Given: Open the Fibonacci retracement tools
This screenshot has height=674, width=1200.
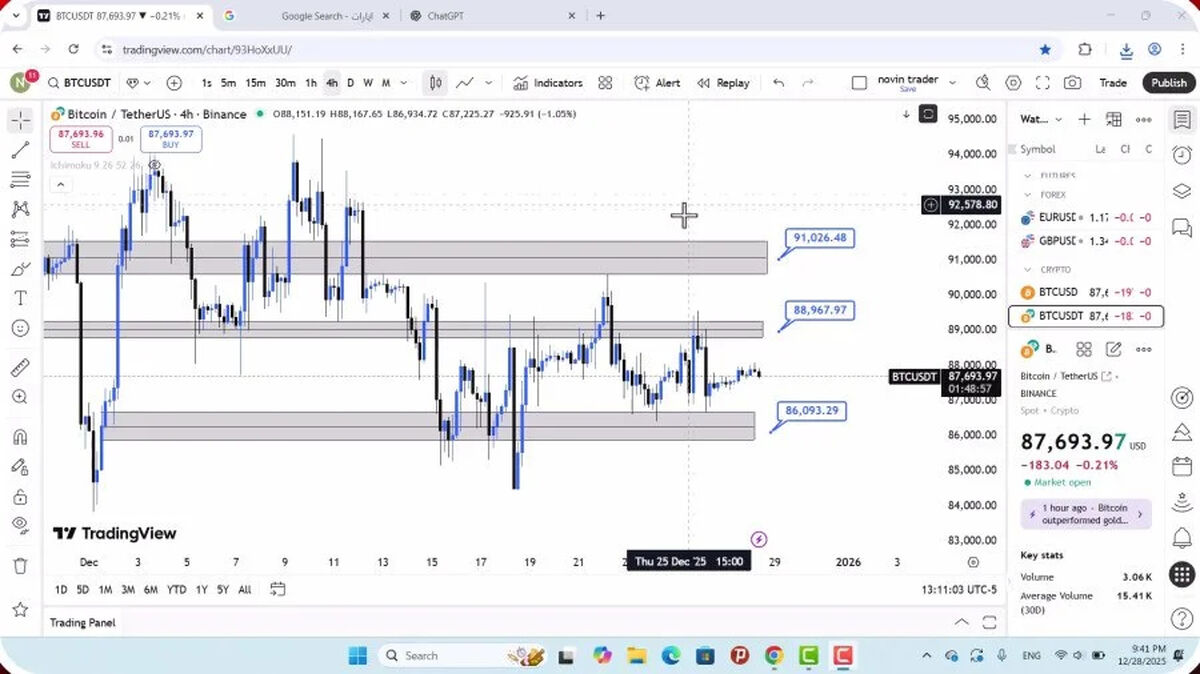Looking at the screenshot, I should point(20,180).
